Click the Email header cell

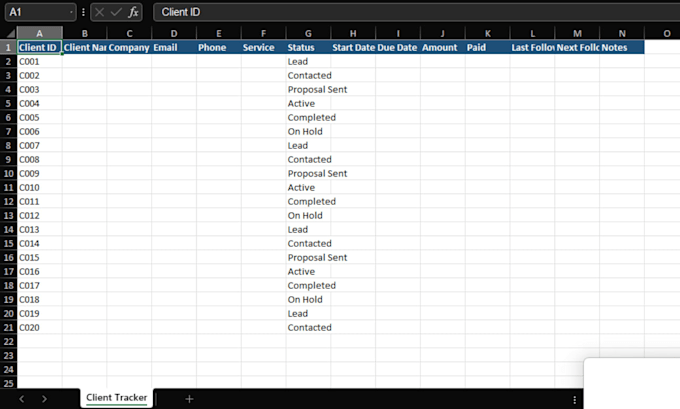click(174, 47)
